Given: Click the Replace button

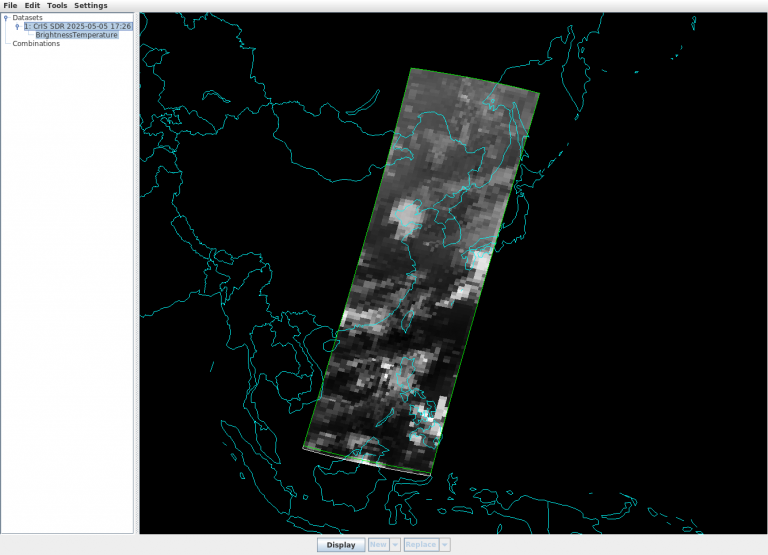Looking at the screenshot, I should 421,545.
